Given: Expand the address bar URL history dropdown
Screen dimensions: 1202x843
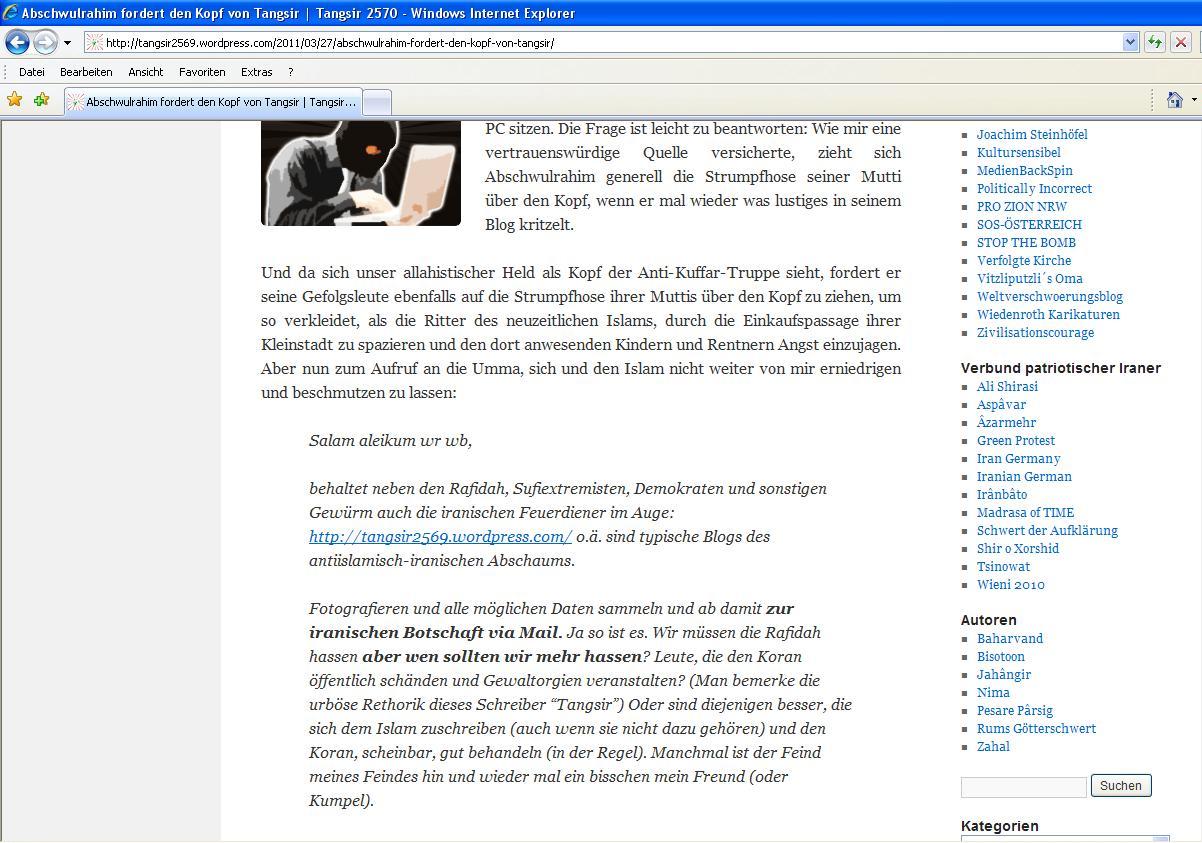Looking at the screenshot, I should tap(1130, 42).
